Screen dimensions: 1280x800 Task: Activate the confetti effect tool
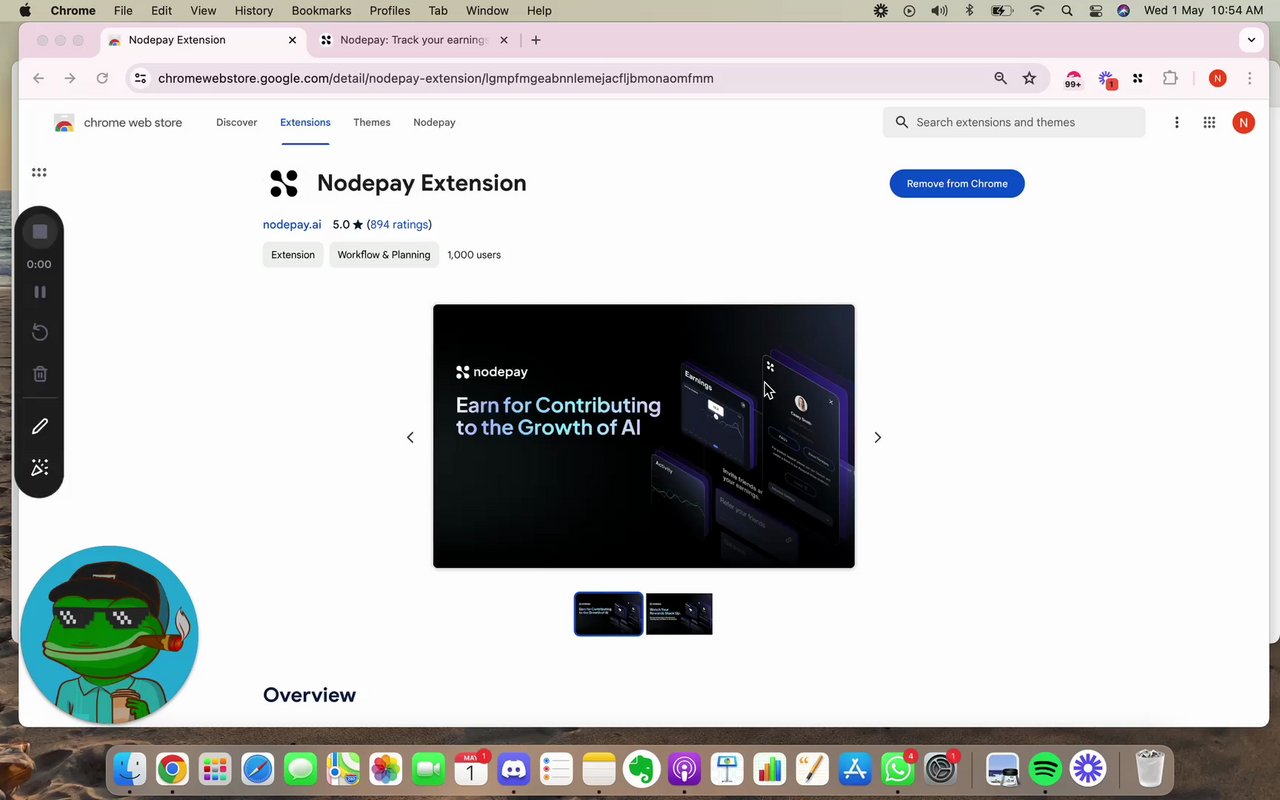(40, 467)
